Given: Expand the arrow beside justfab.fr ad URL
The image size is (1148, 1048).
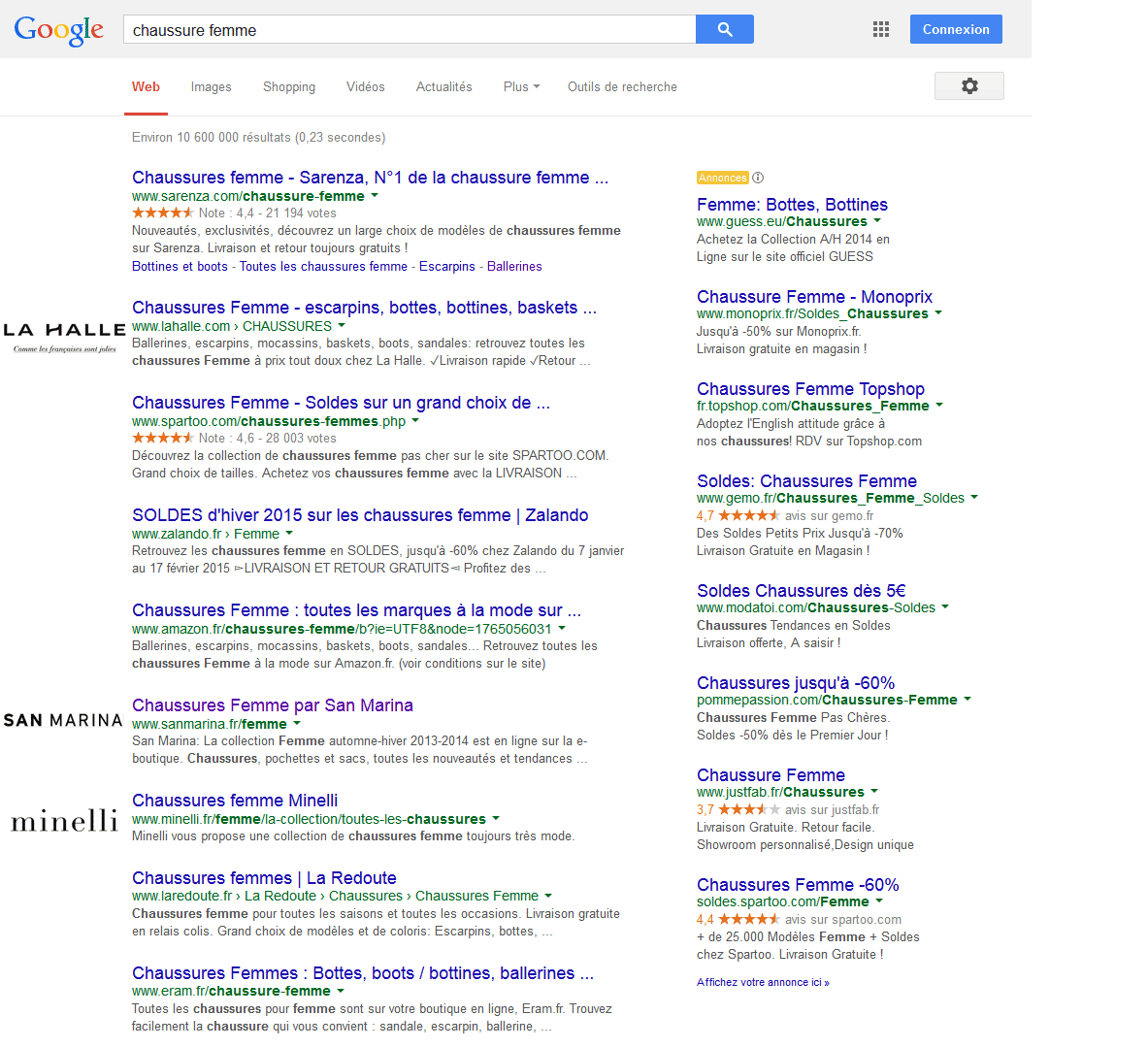Looking at the screenshot, I should click(874, 791).
